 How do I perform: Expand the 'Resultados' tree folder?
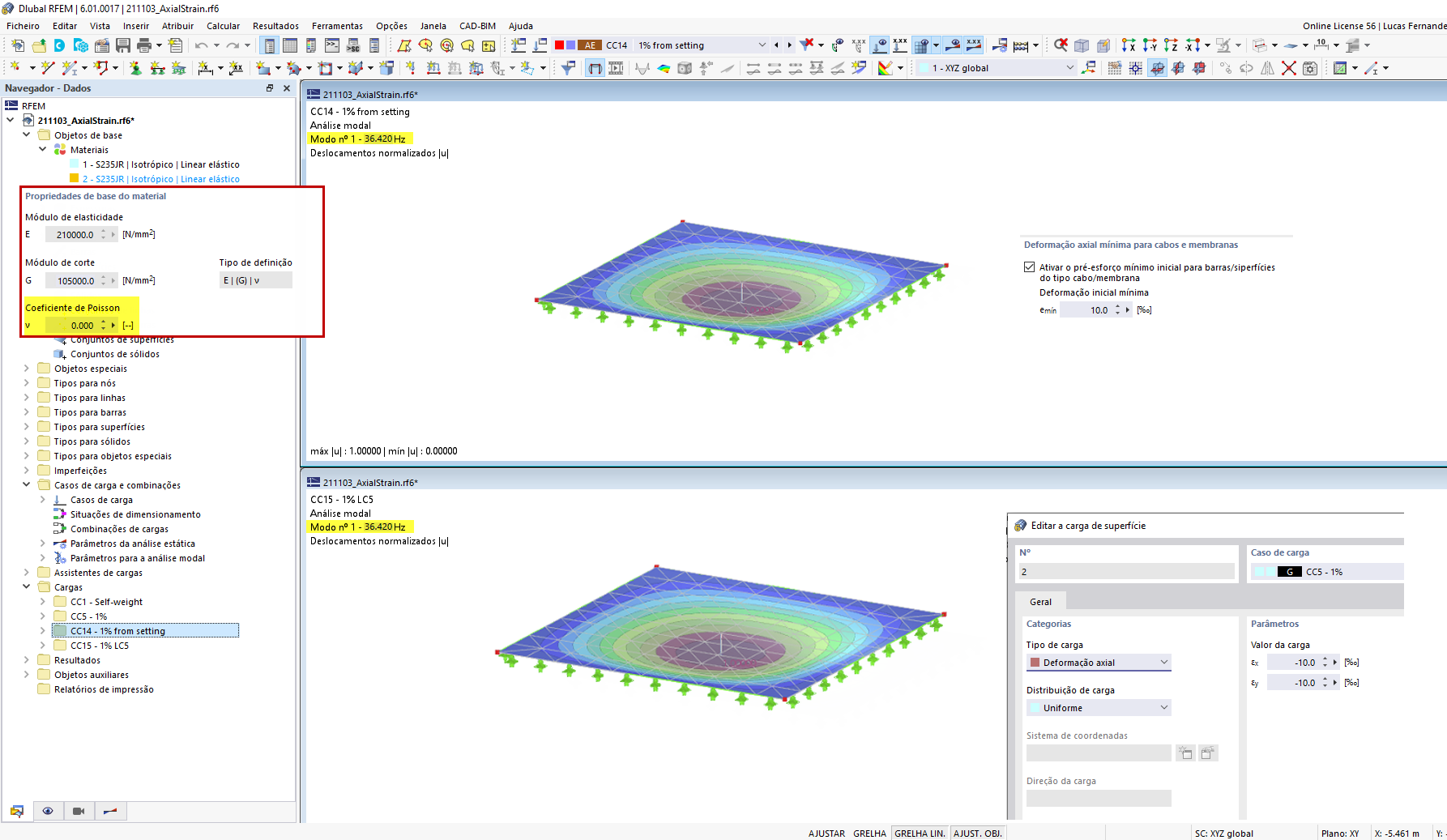coord(26,660)
